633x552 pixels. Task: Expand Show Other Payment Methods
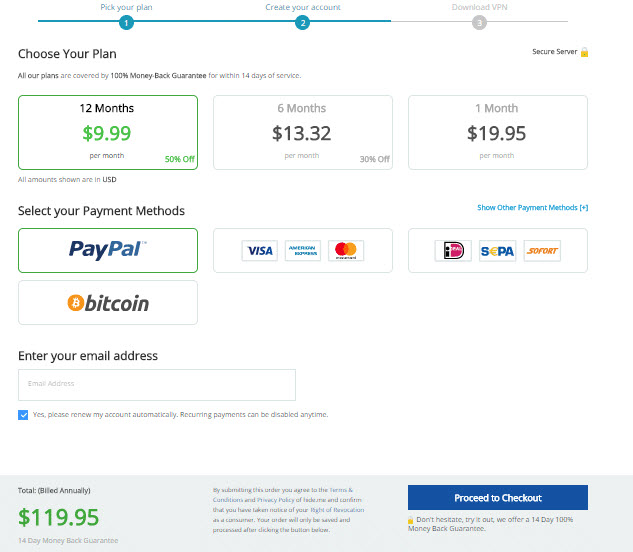[x=532, y=208]
